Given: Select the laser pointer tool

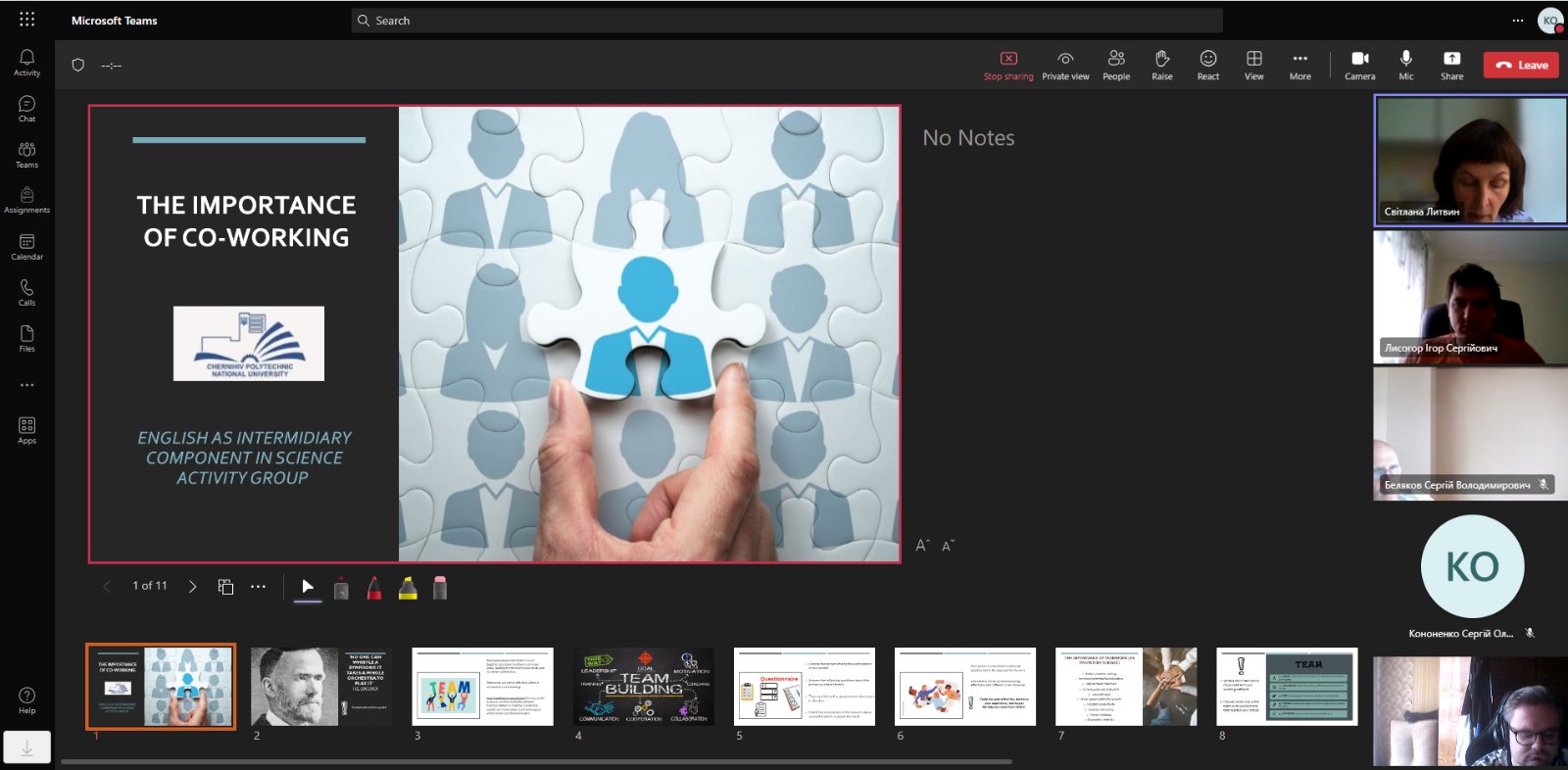Looking at the screenshot, I should tap(341, 588).
